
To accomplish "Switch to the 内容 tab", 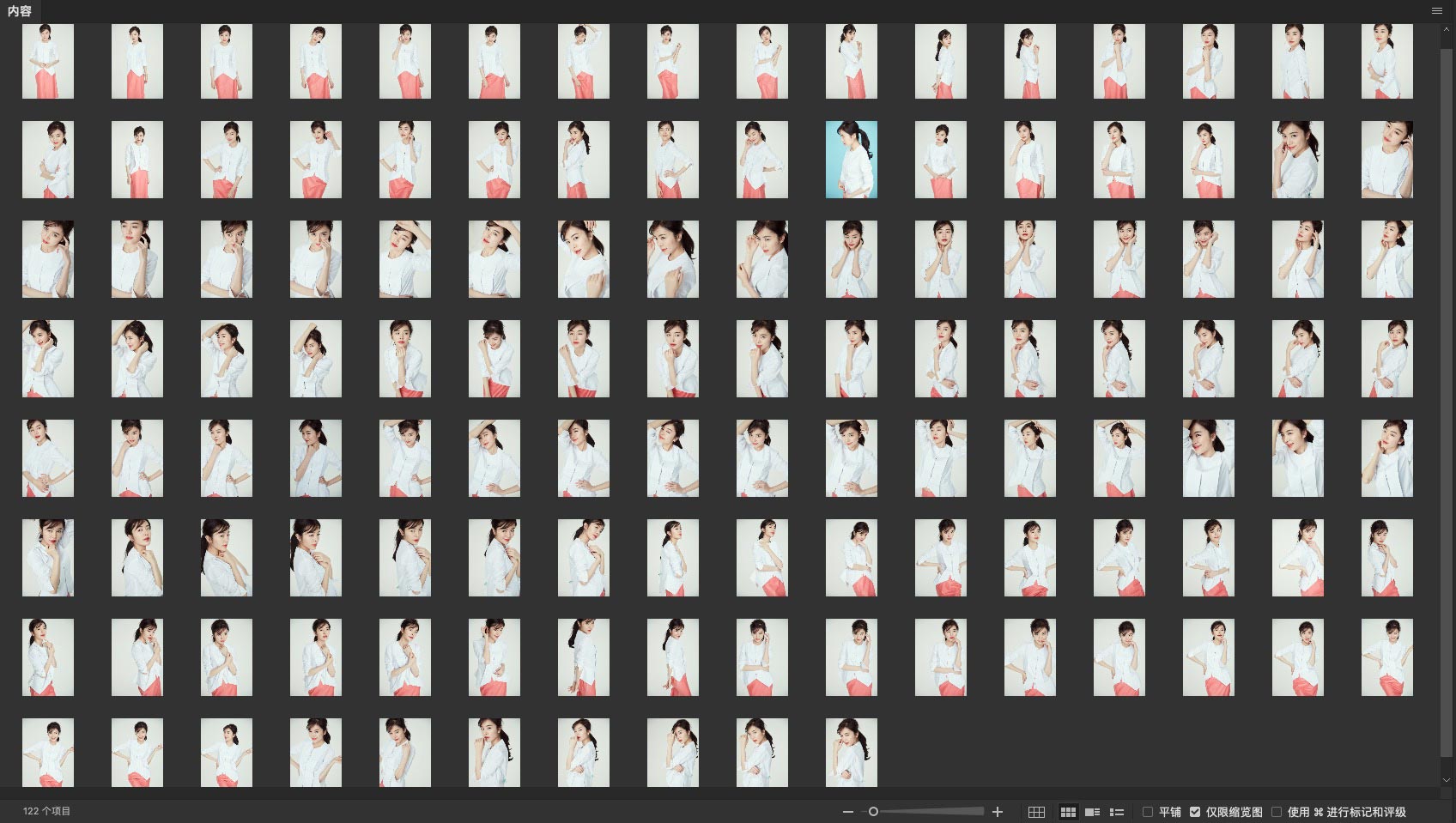I will pos(20,11).
